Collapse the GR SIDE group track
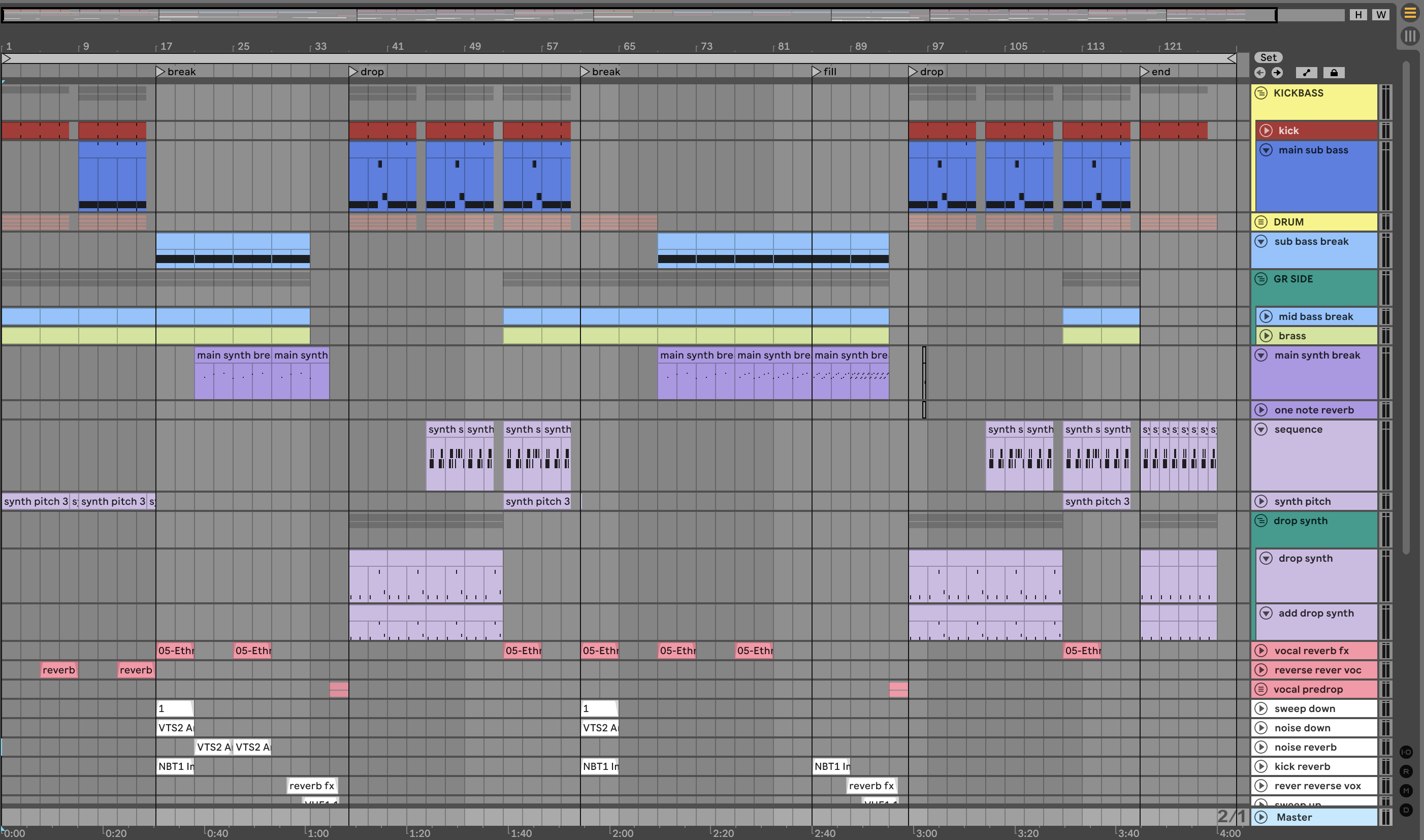This screenshot has width=1424, height=840. [x=1261, y=278]
